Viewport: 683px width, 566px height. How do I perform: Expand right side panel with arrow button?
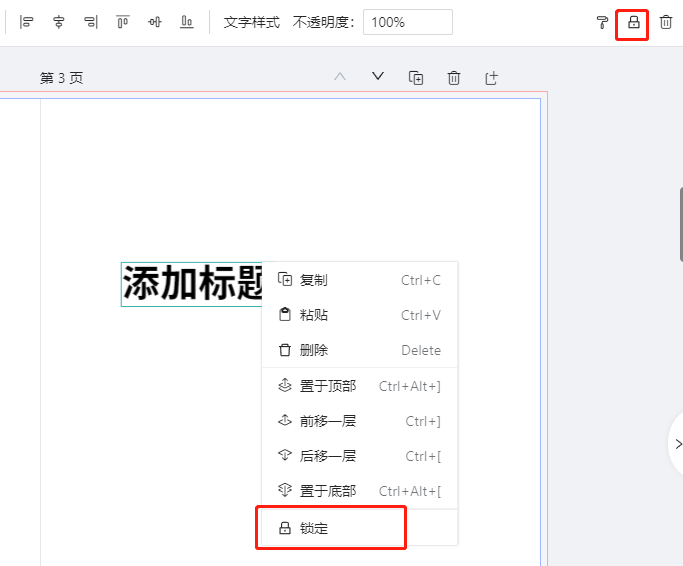click(676, 444)
